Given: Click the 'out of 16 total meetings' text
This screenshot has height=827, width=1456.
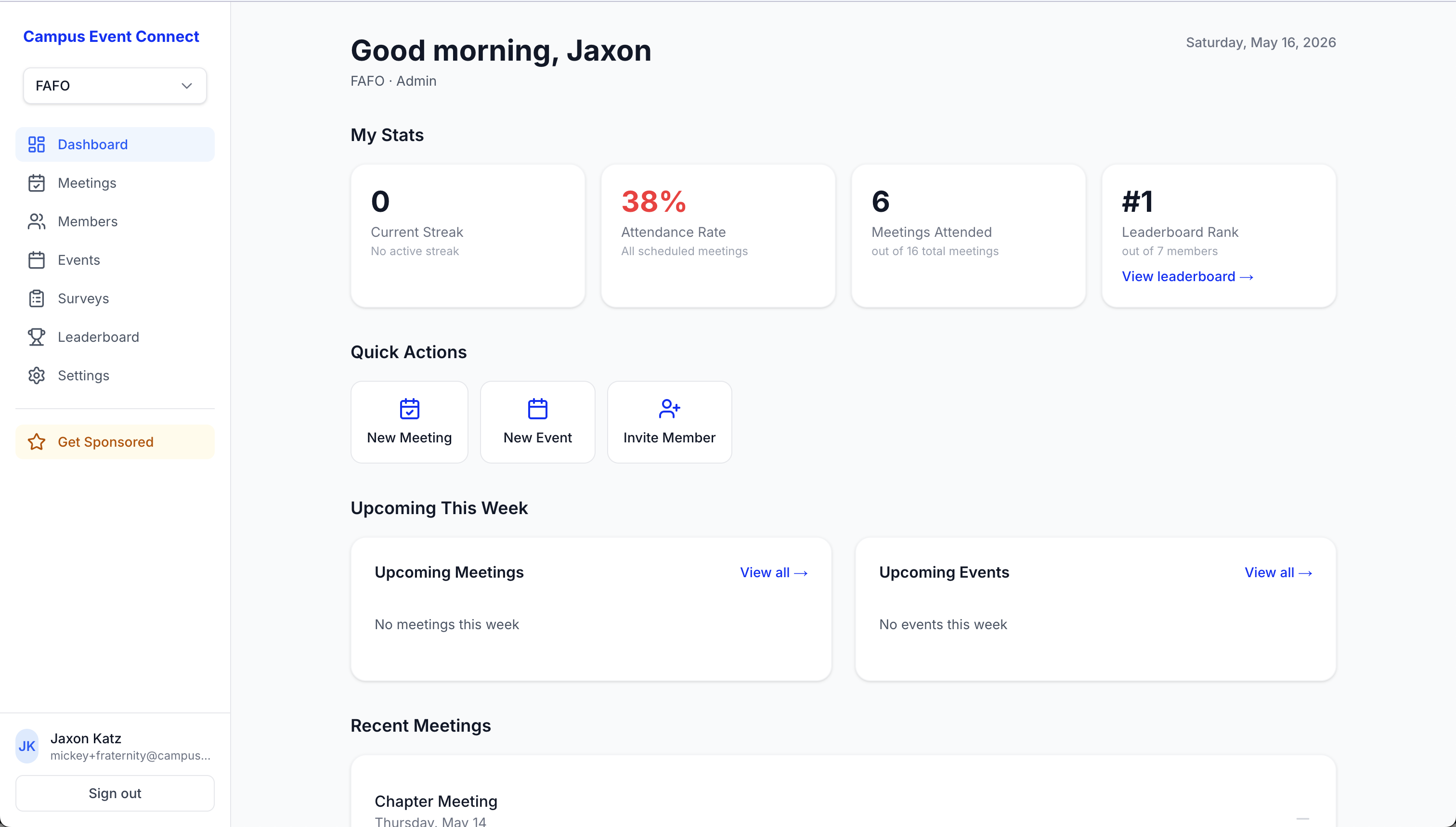Looking at the screenshot, I should coord(935,251).
